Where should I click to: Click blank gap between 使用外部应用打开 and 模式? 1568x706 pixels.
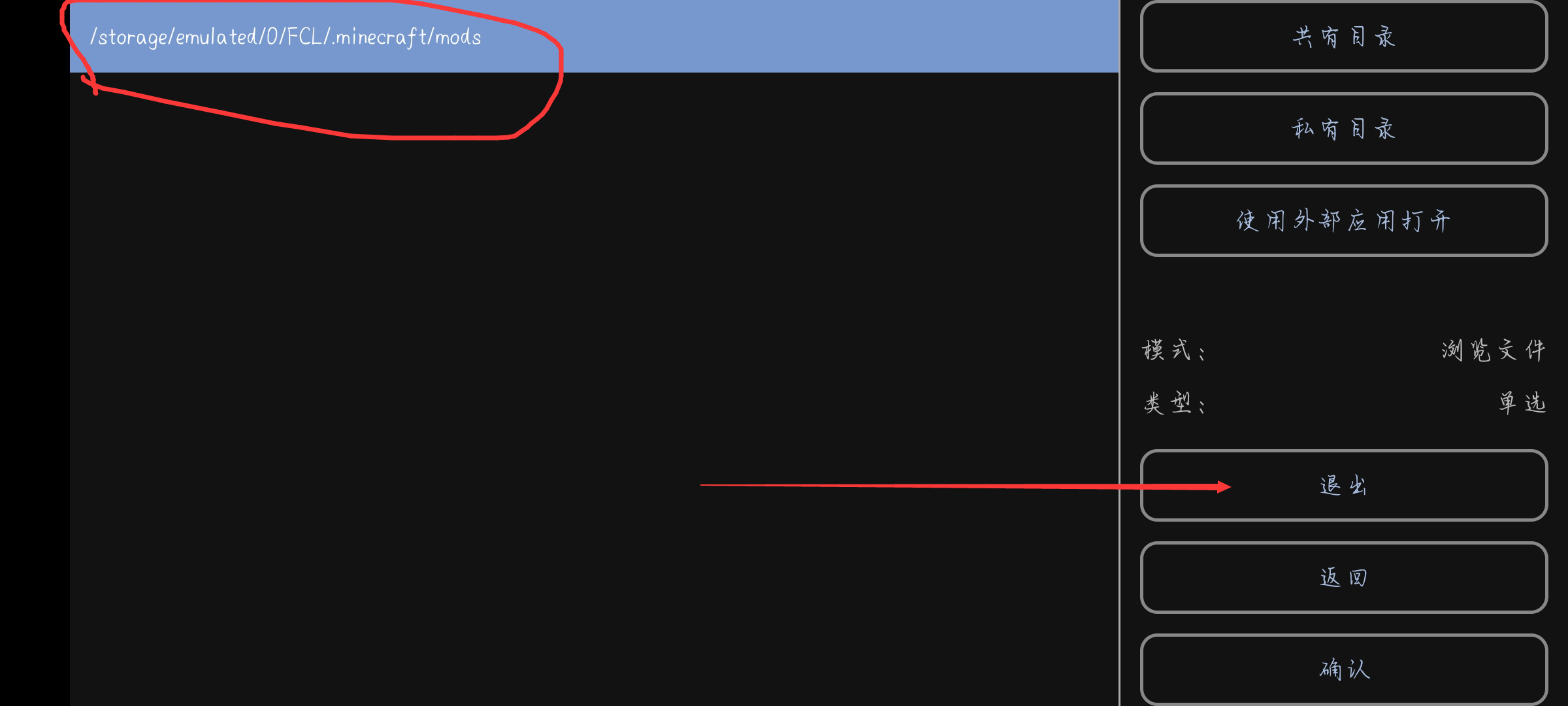1344,294
